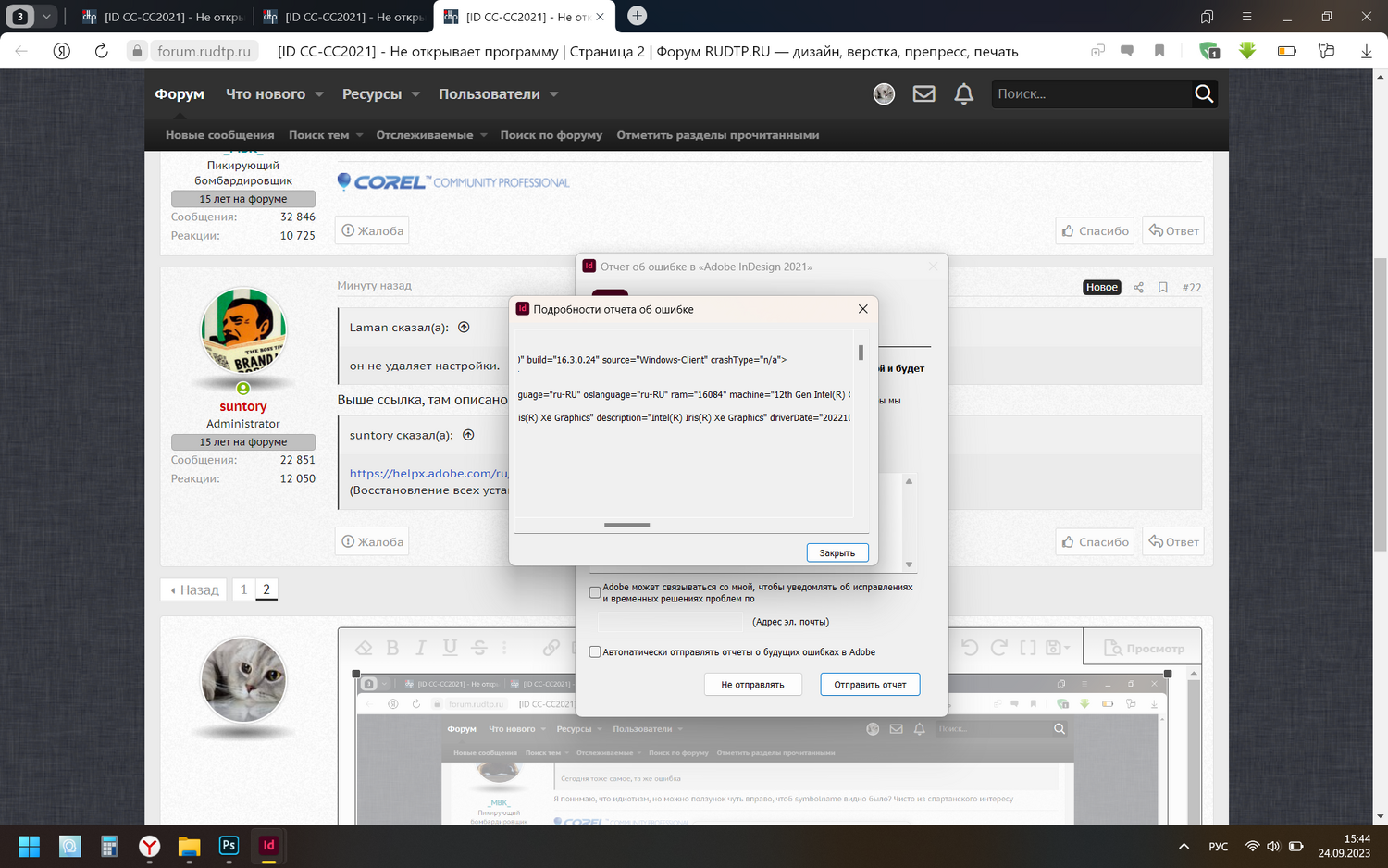Image resolution: width=1388 pixels, height=868 pixels.
Task: Click 'Ответ' on suntory's post
Action: coord(1173,541)
